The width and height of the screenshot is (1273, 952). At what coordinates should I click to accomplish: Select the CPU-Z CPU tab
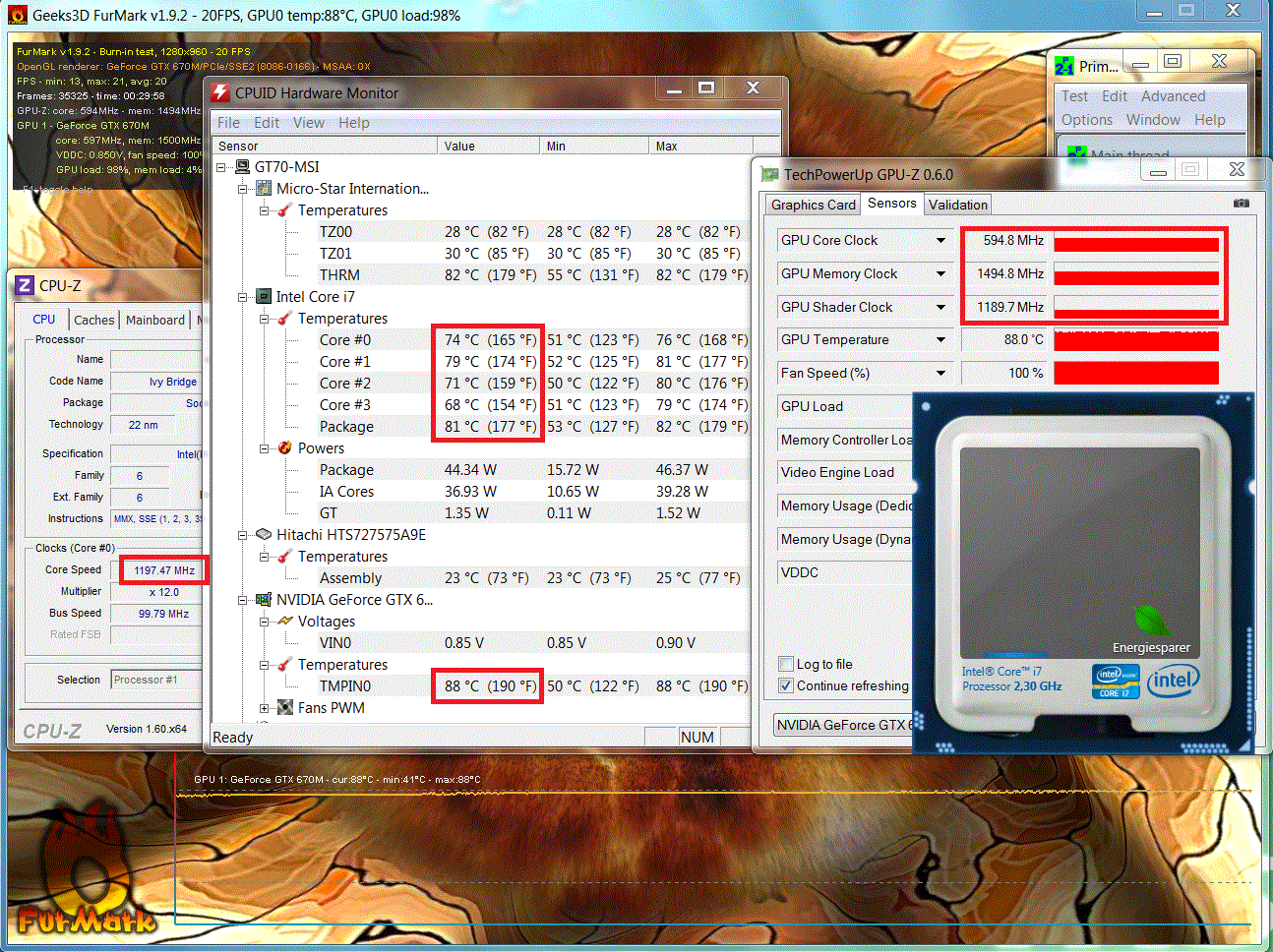pyautogui.click(x=44, y=320)
